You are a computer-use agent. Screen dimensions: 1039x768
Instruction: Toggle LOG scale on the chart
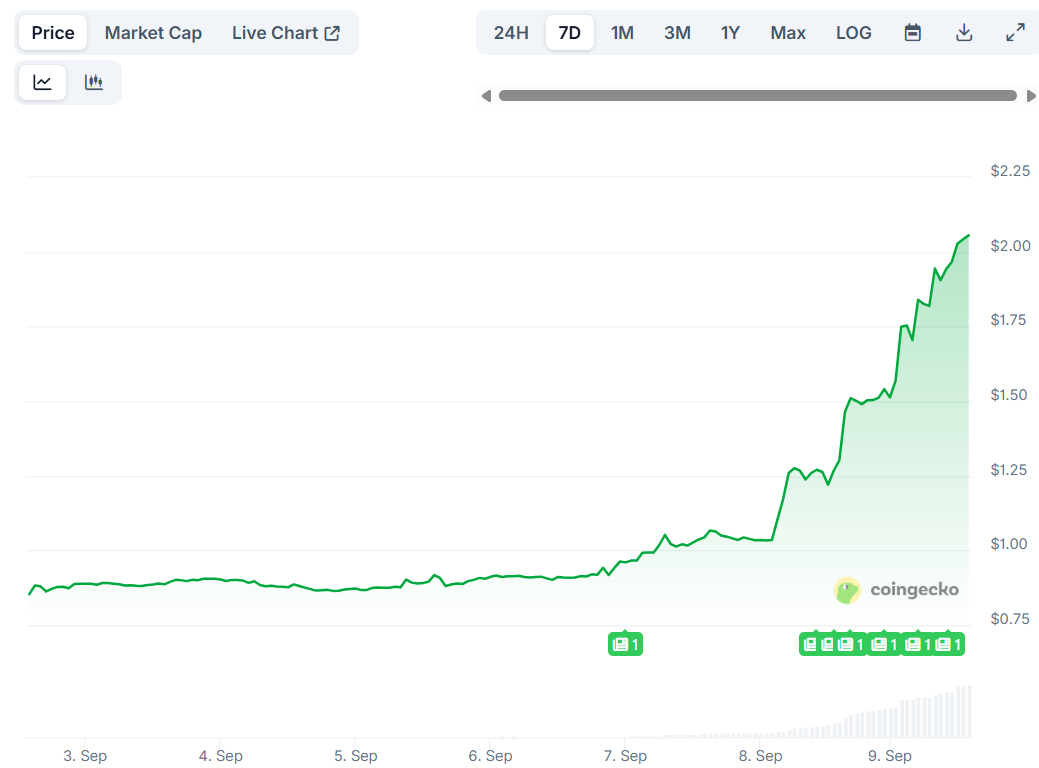(x=853, y=32)
